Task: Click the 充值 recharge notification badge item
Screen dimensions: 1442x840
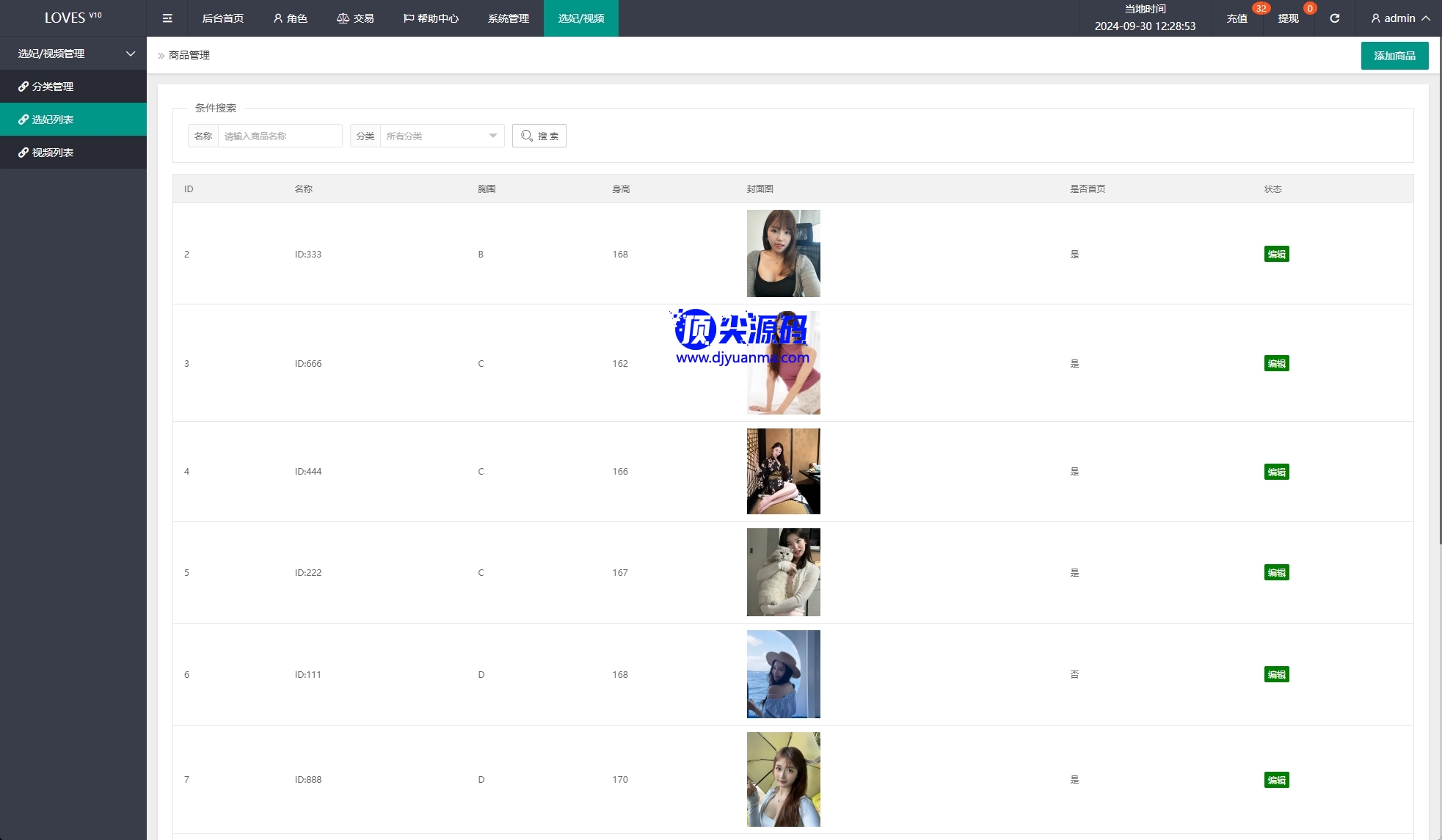Action: (x=1237, y=18)
